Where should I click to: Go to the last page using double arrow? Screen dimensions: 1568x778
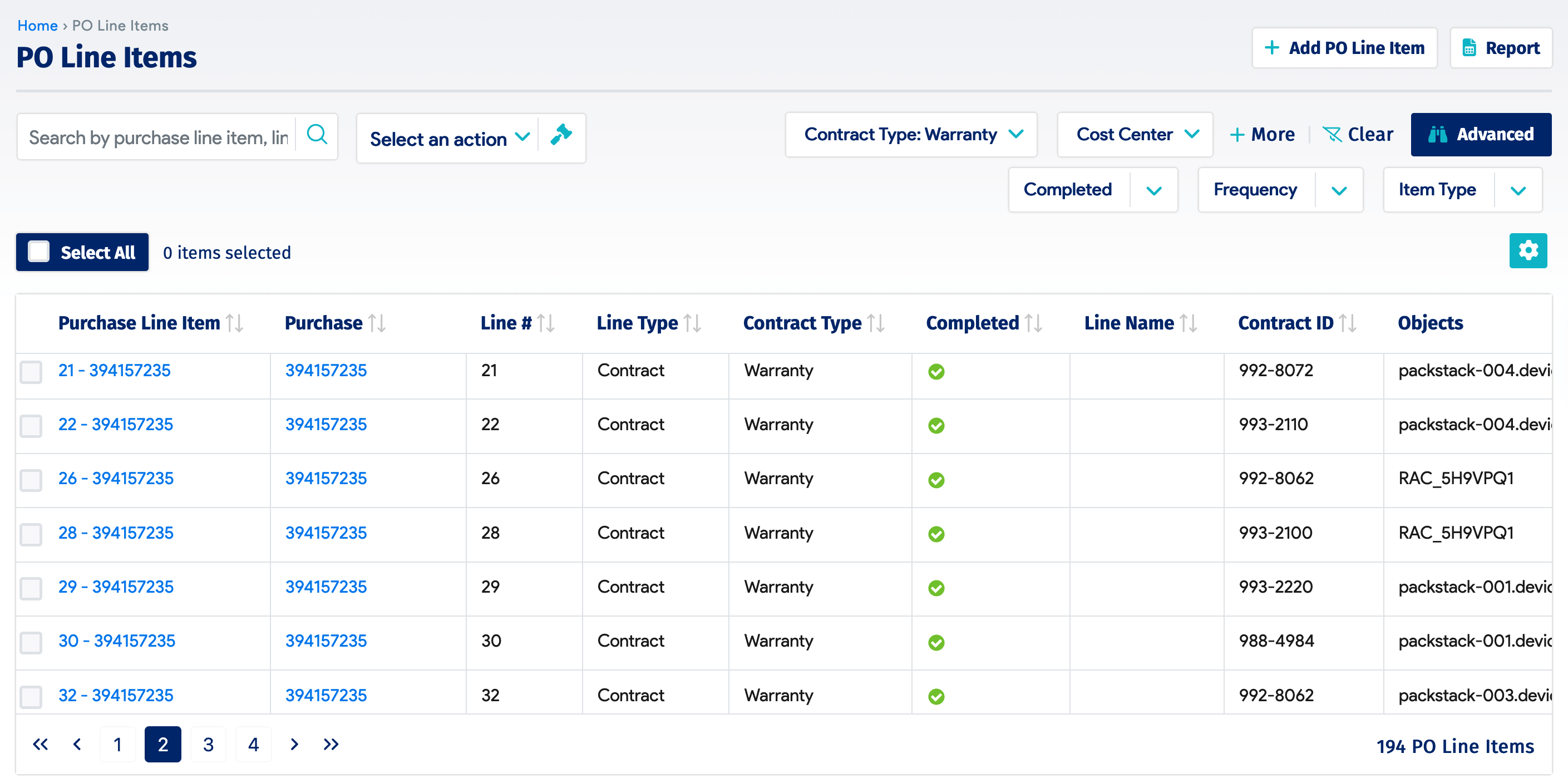click(331, 745)
